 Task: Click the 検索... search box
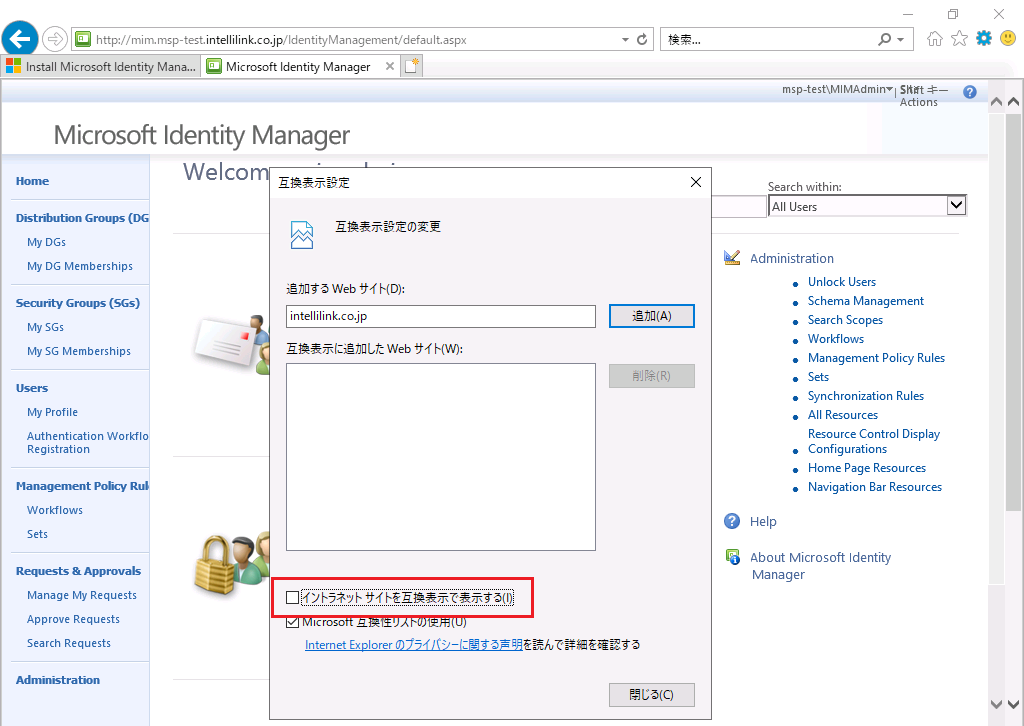pos(771,40)
